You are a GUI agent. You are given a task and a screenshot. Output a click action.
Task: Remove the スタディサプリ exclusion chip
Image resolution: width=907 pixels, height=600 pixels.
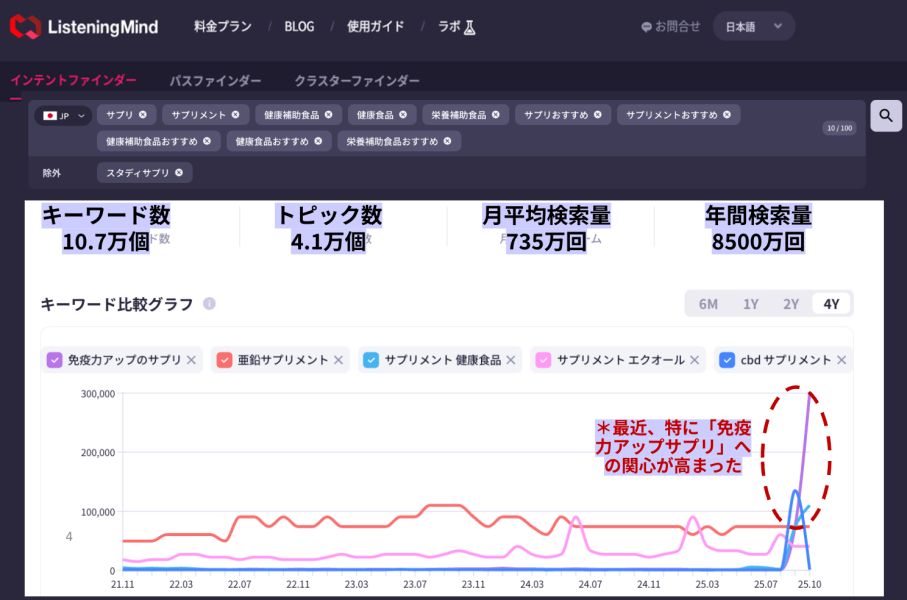pos(178,172)
